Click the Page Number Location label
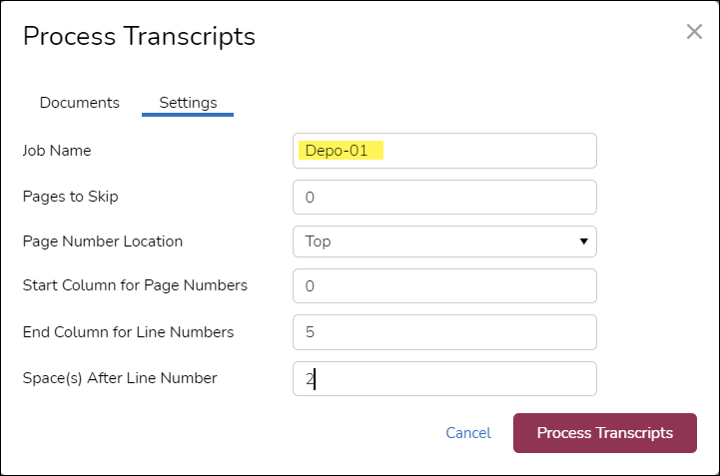Viewport: 720px width, 476px height. [102, 241]
